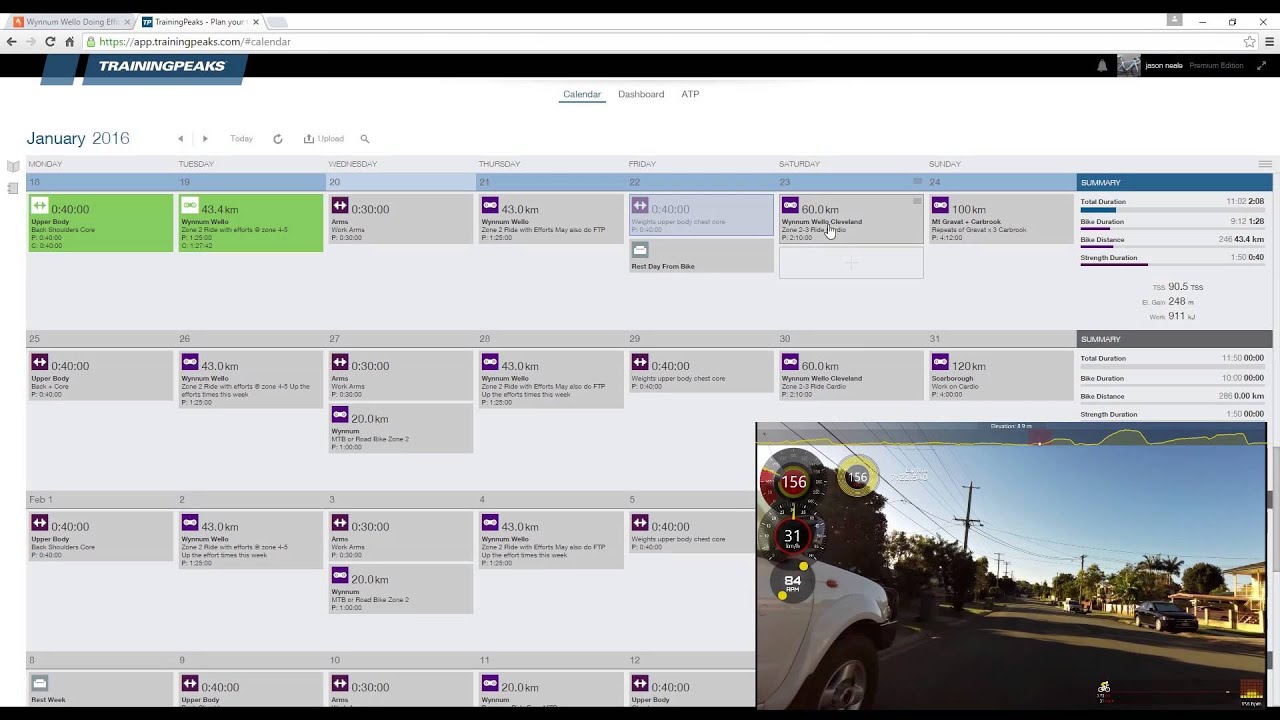Open jason neale account menu
The image size is (1280, 720).
[x=1164, y=66]
